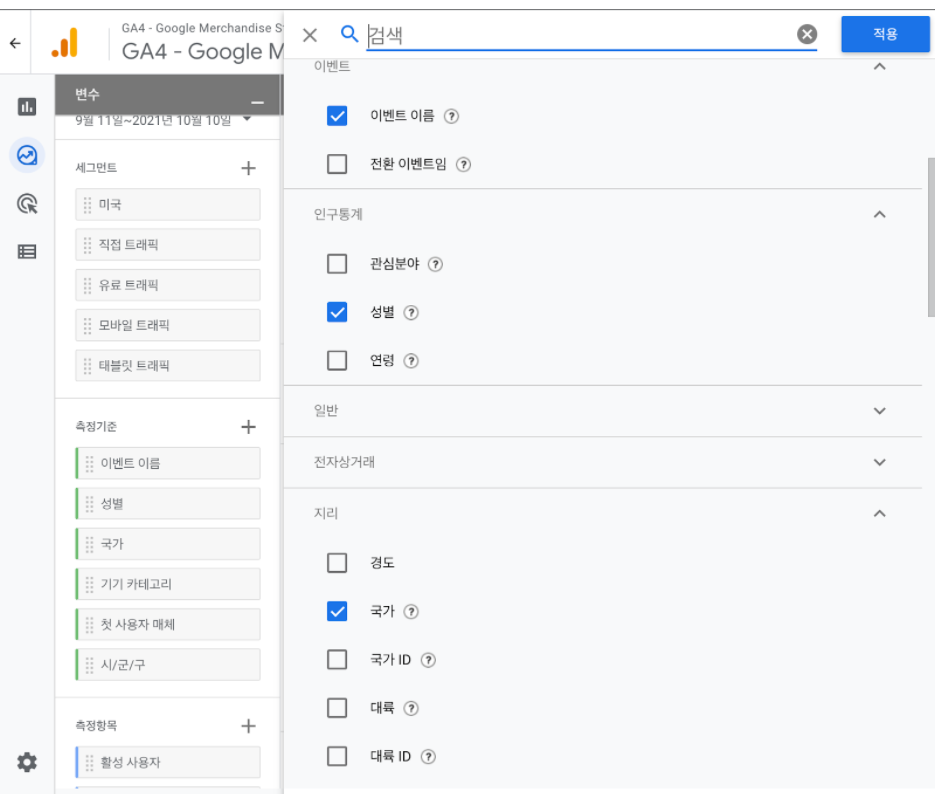Open the Advertising cursor icon

tap(27, 204)
